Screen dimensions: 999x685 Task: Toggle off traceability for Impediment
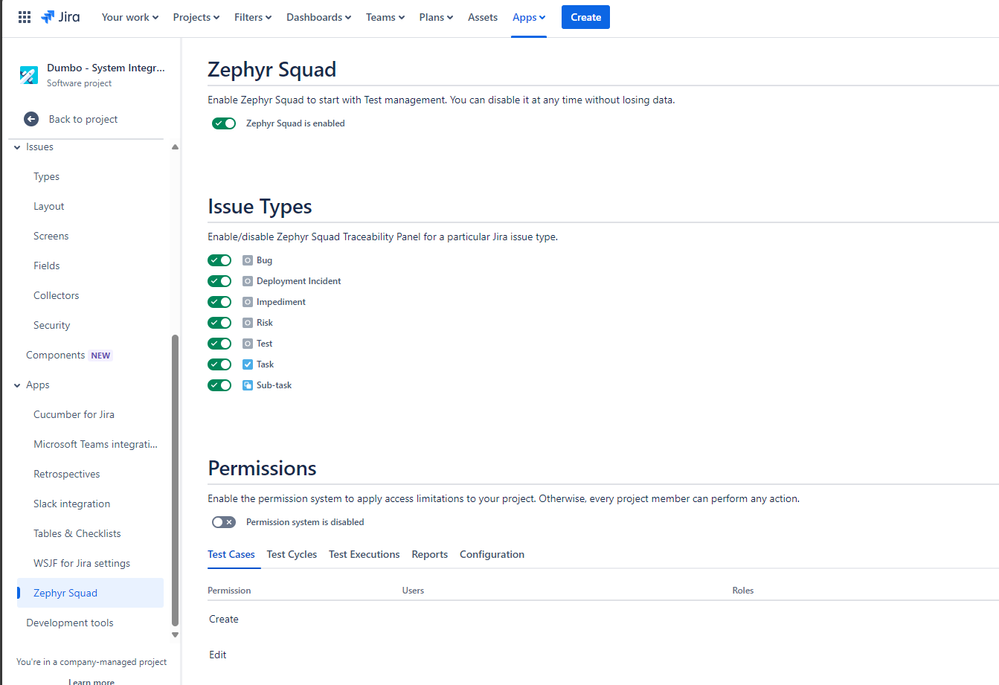[219, 302]
